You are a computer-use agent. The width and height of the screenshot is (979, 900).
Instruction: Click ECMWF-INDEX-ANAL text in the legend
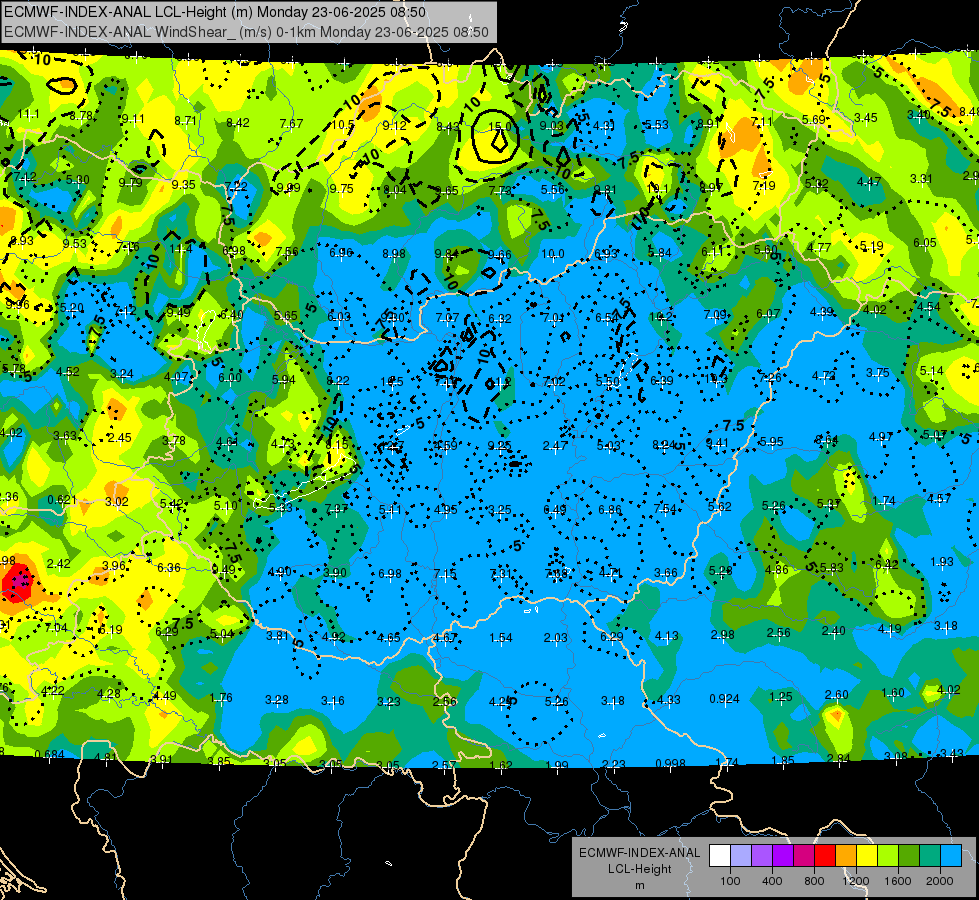[639, 853]
